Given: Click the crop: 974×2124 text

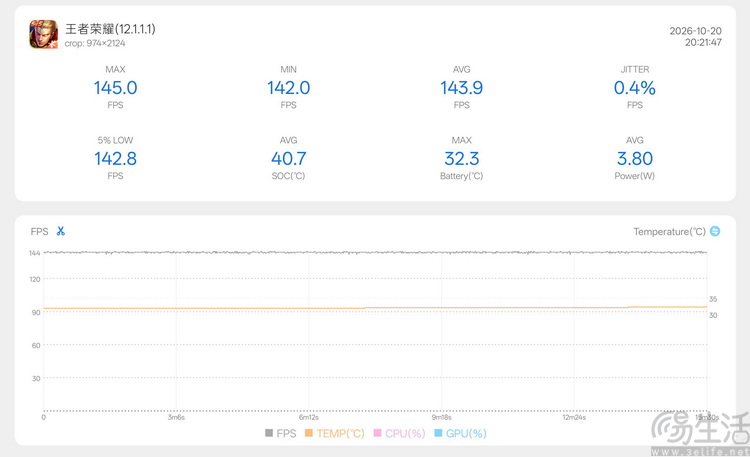Looking at the screenshot, I should [x=95, y=43].
